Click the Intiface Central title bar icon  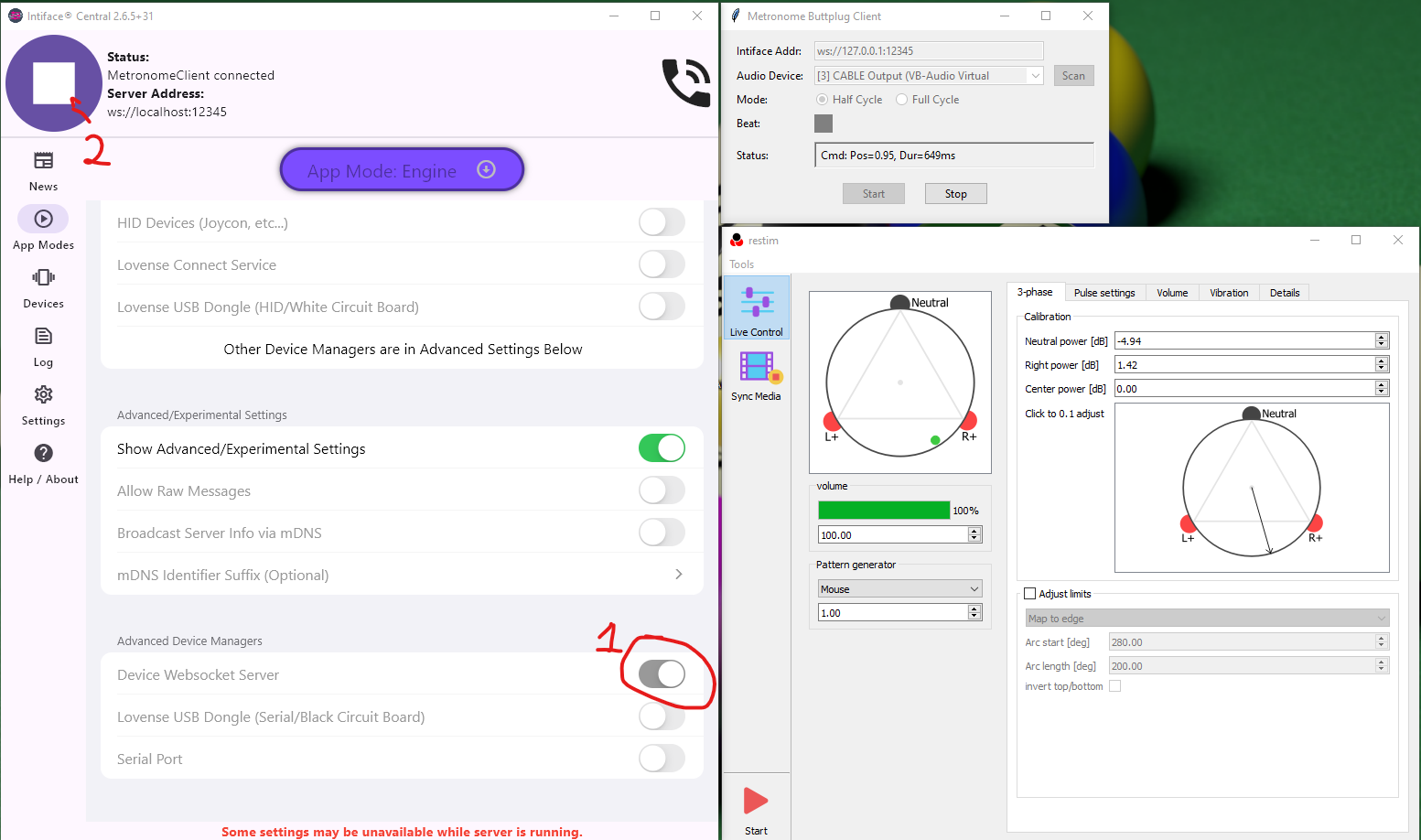15,16
